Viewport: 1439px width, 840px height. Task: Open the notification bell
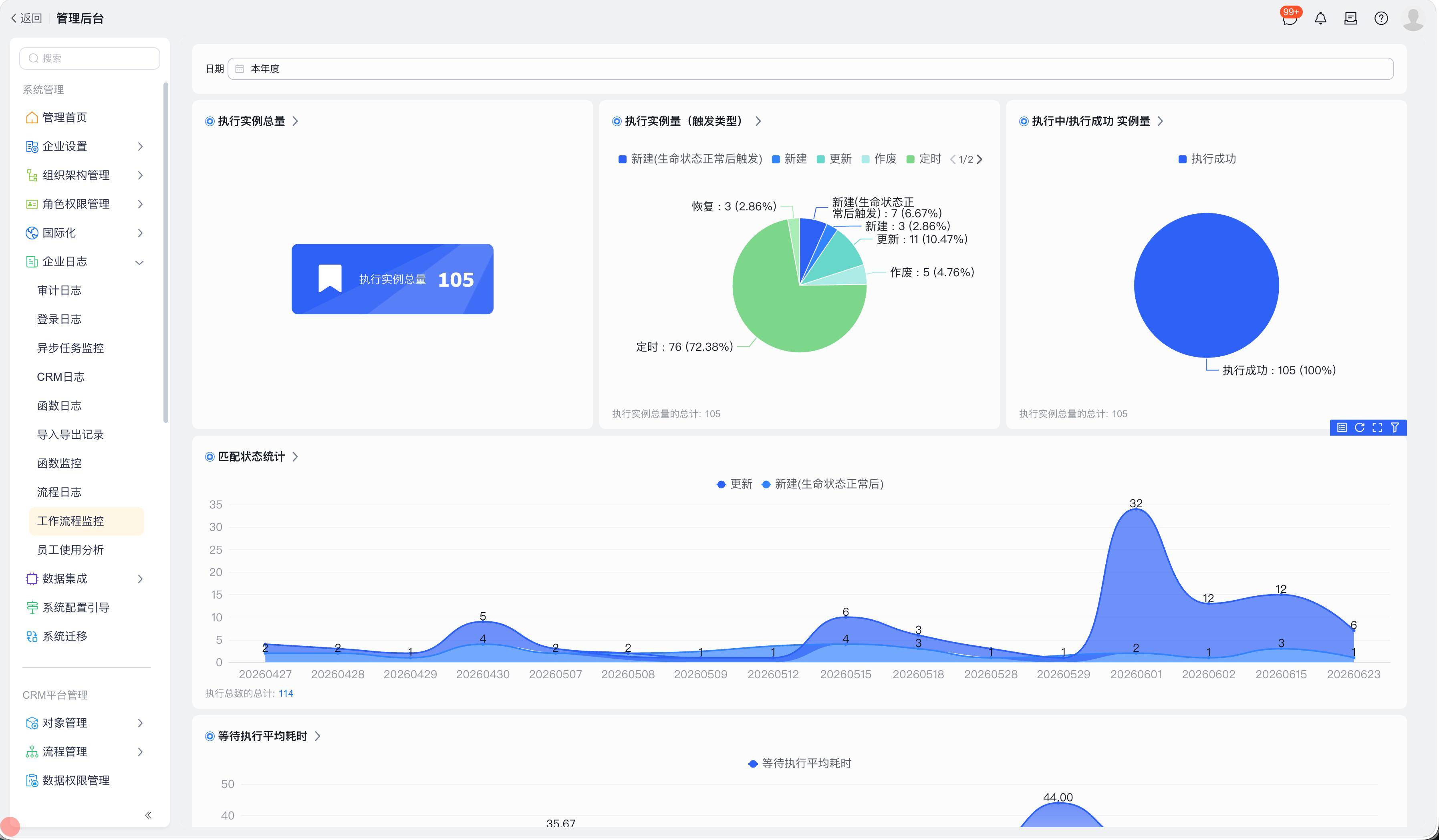coord(1320,18)
